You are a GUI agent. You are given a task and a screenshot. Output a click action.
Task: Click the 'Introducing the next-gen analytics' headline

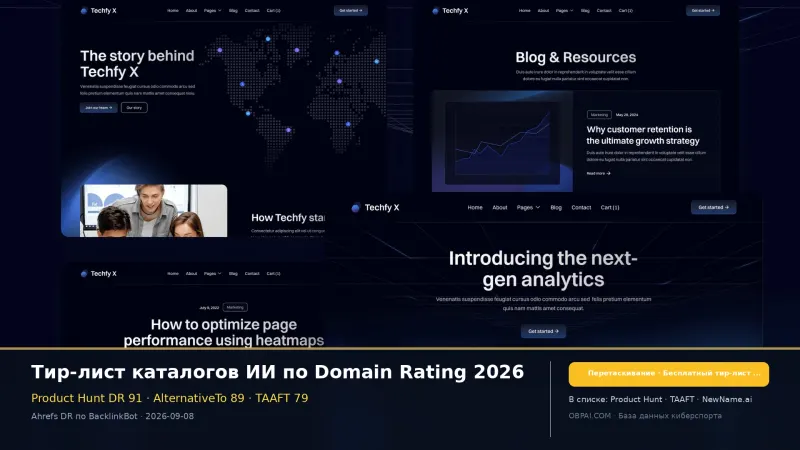tap(543, 269)
